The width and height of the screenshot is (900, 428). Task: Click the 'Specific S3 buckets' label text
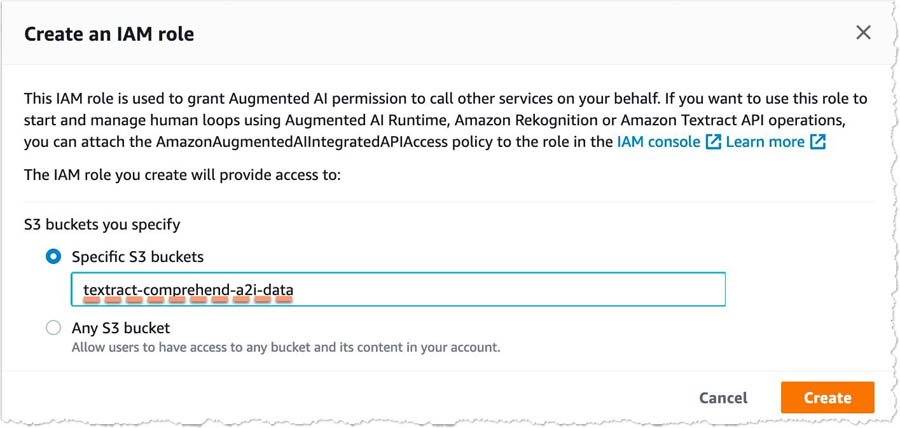point(138,257)
